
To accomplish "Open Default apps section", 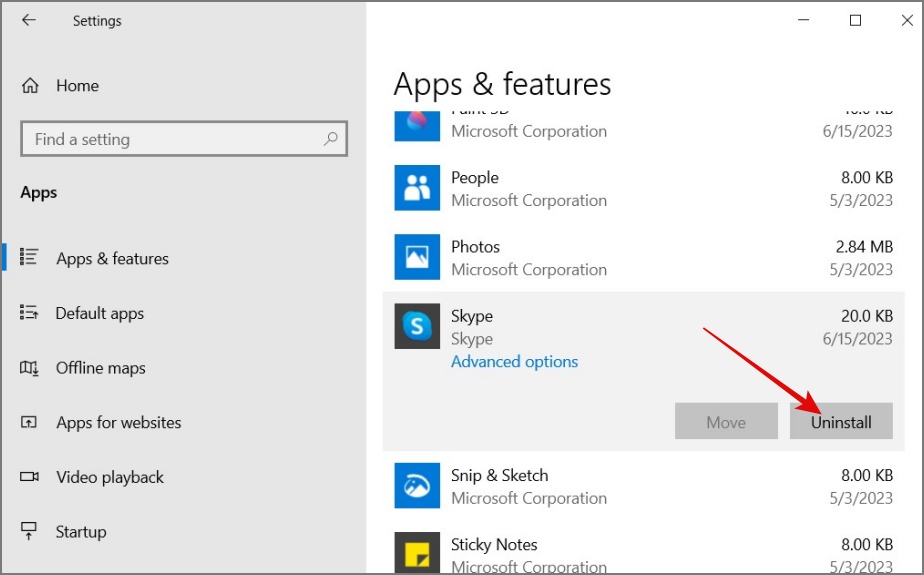I will pos(100,313).
